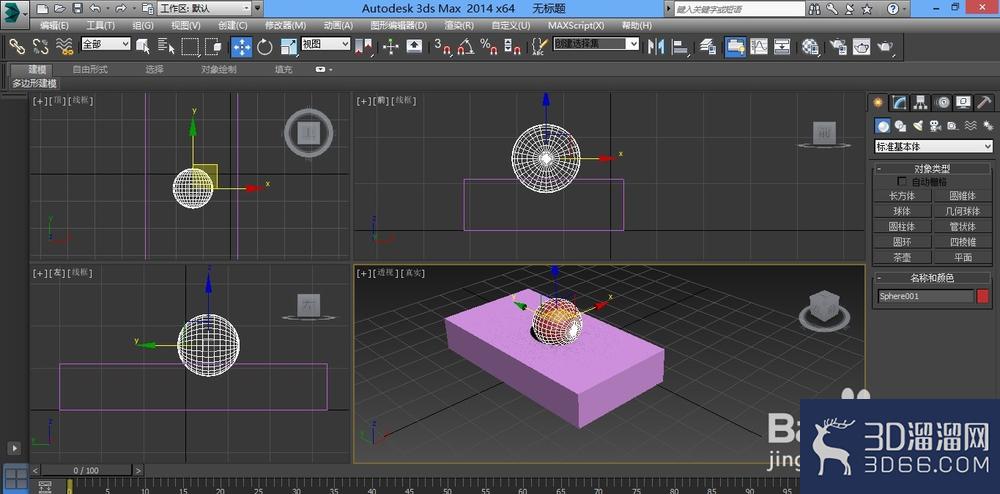Image resolution: width=1000 pixels, height=494 pixels.
Task: Toggle the Graphite Ribbon icon
Action: pyautogui.click(x=735, y=46)
